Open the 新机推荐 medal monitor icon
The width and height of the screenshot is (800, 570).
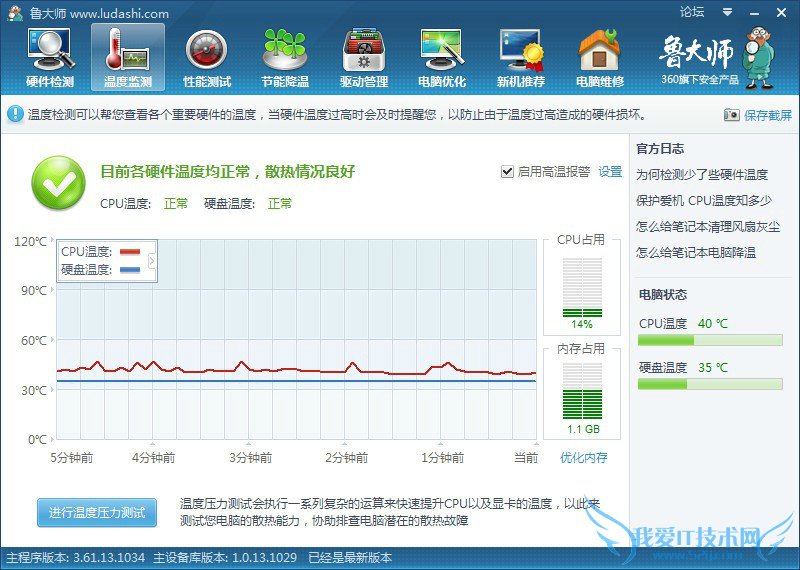coord(520,58)
